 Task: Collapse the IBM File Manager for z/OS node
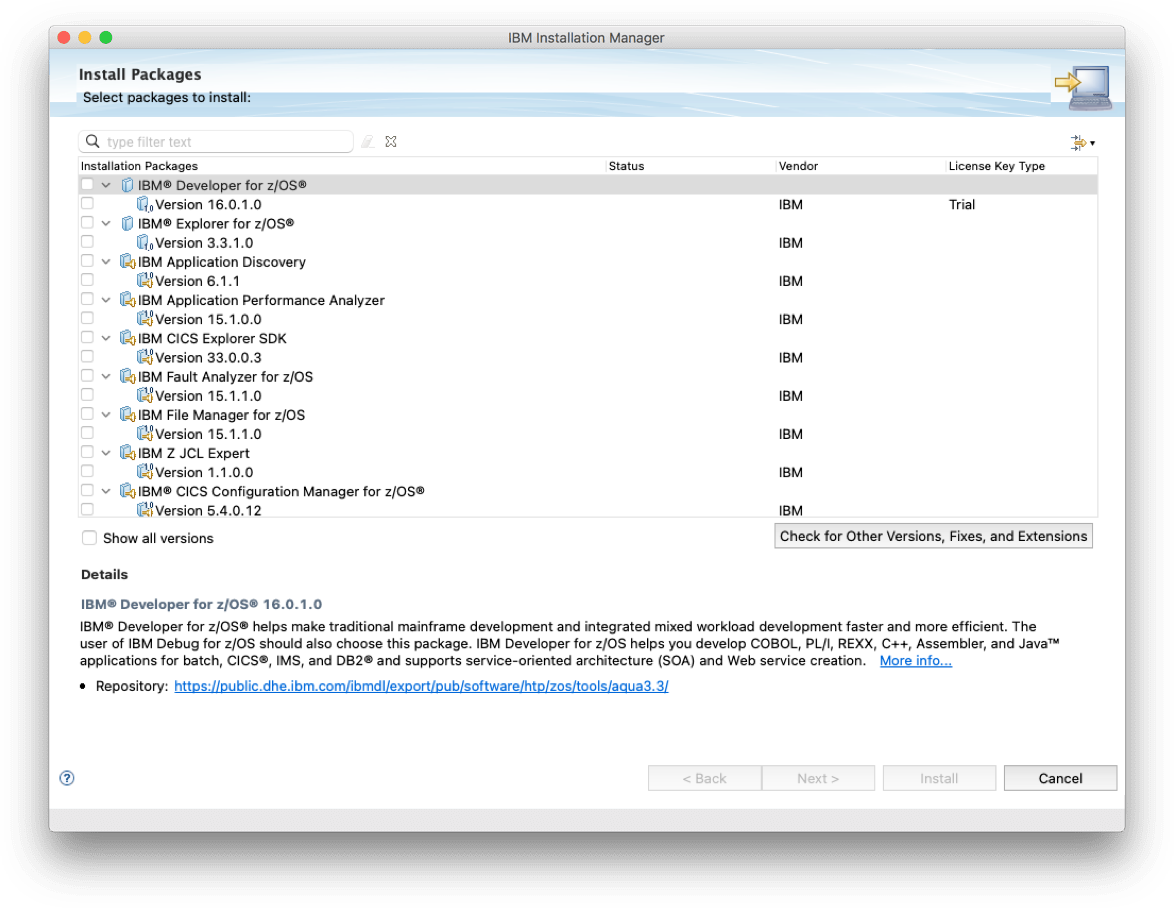(106, 414)
